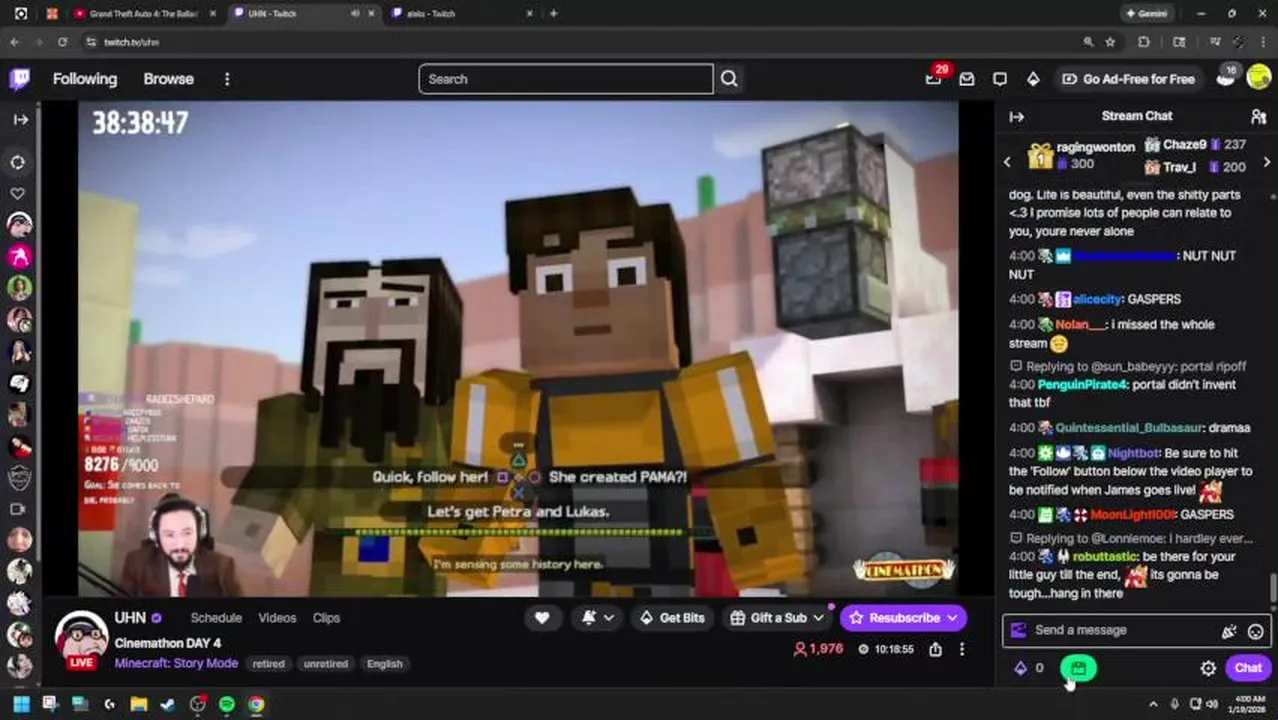Open the UHN channel avatar
Viewport: 1278px width, 720px height.
[x=81, y=639]
